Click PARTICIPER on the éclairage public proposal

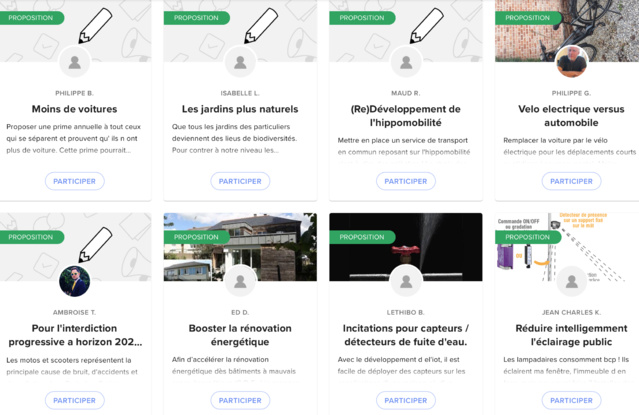pyautogui.click(x=571, y=400)
